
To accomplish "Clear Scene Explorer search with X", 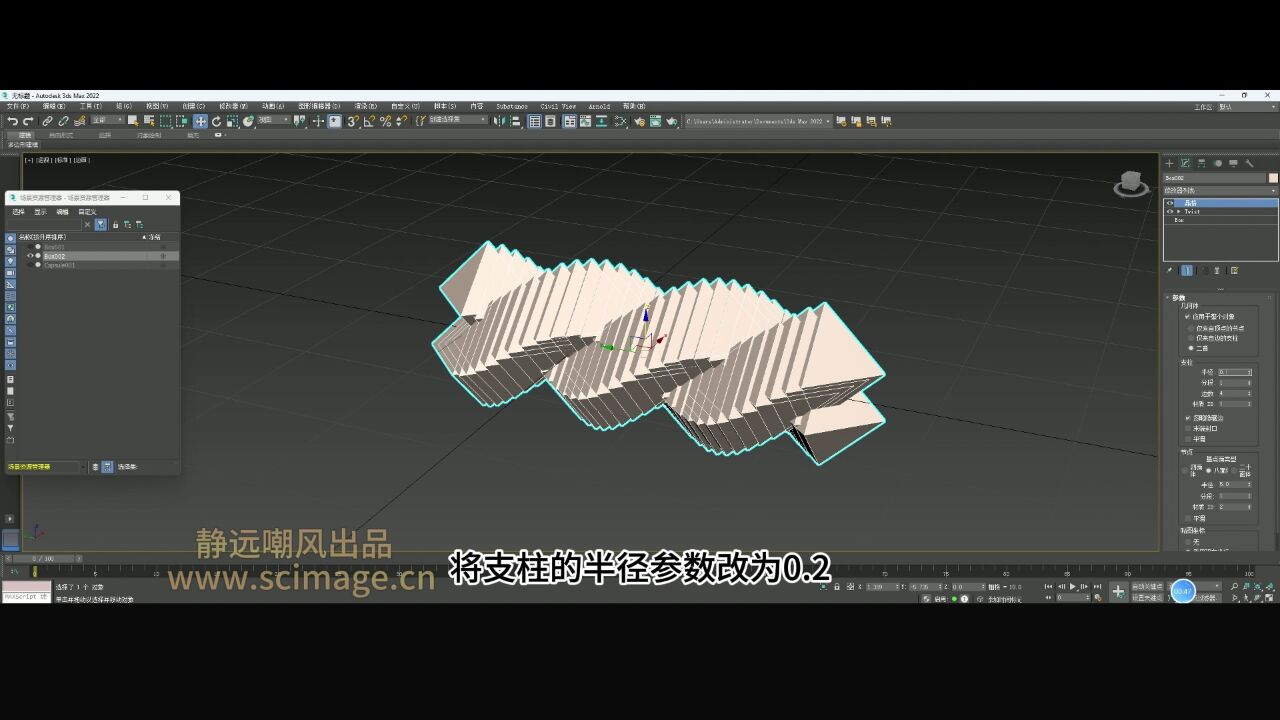I will [87, 225].
